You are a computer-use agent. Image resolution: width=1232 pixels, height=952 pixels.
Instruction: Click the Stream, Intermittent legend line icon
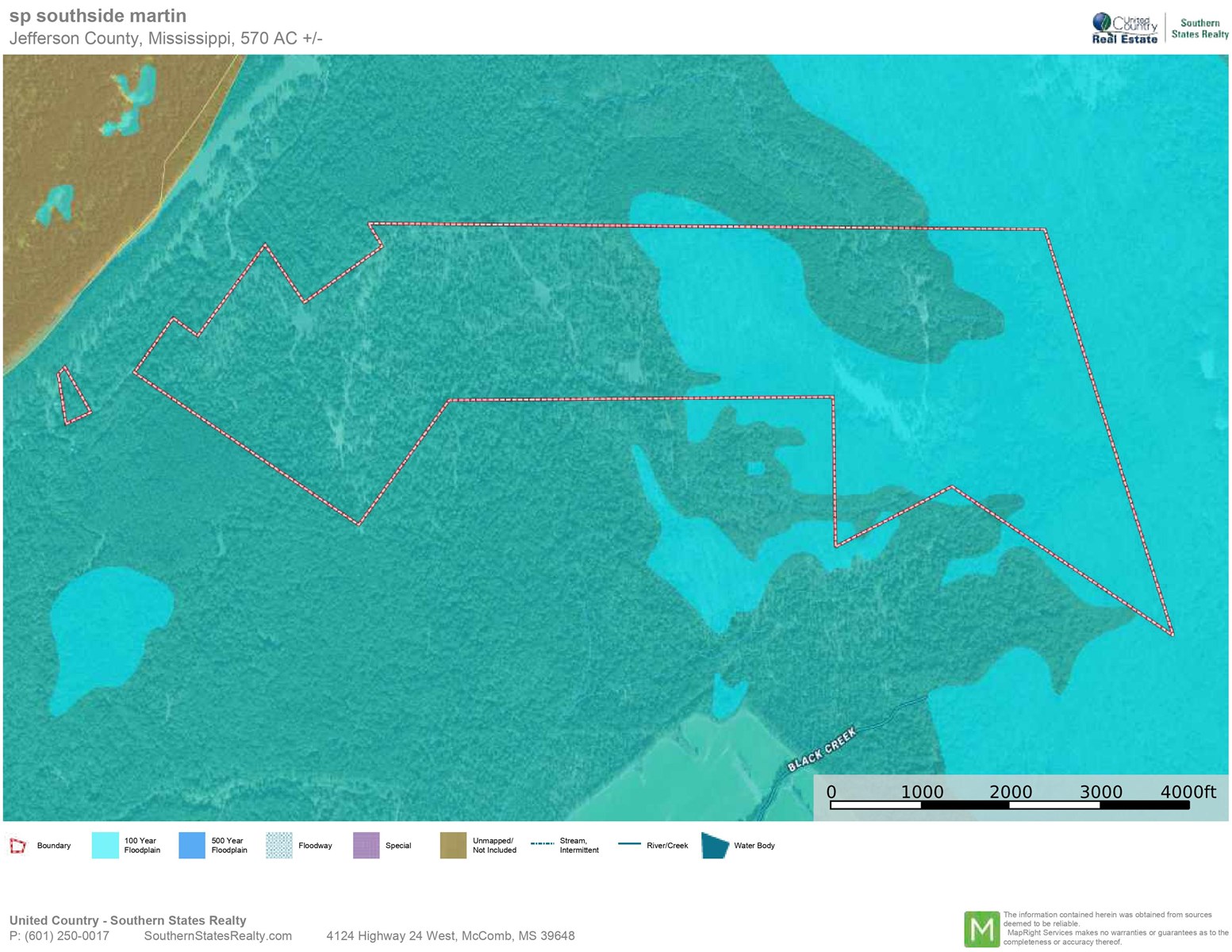point(542,844)
